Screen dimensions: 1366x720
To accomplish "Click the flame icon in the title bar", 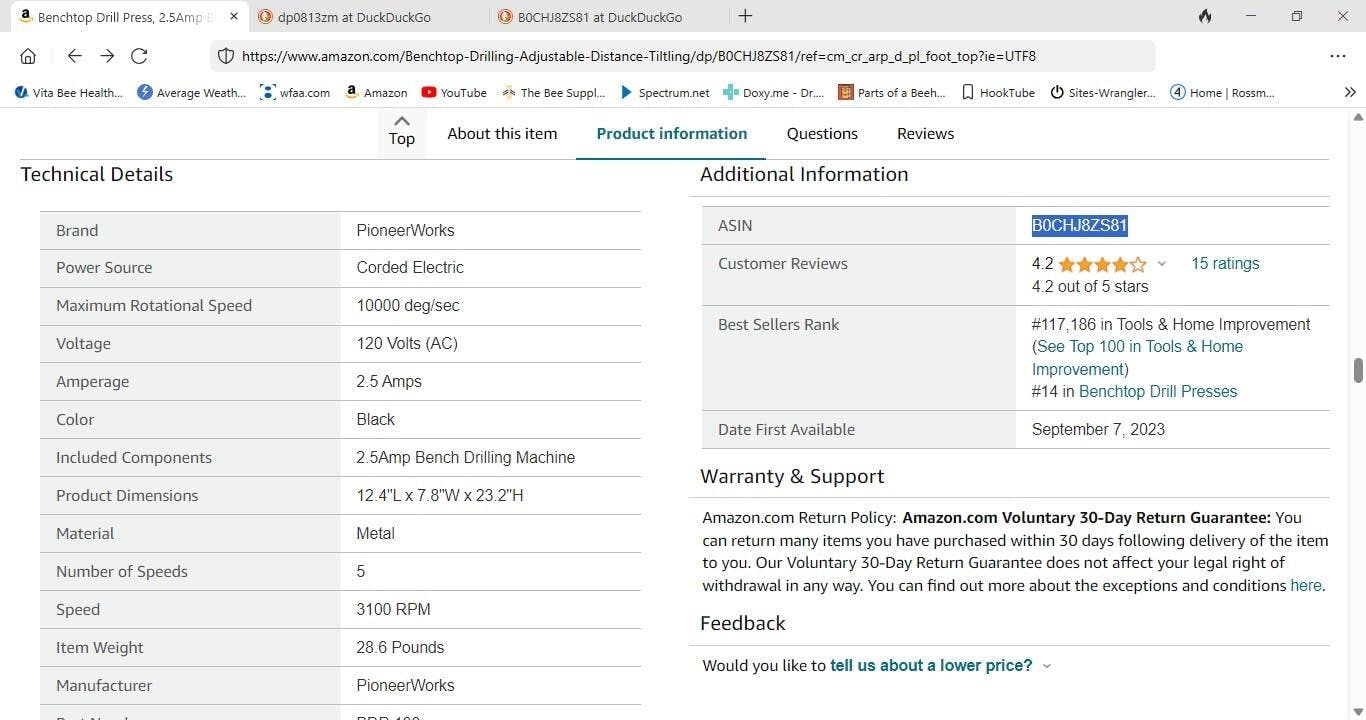I will point(1205,16).
